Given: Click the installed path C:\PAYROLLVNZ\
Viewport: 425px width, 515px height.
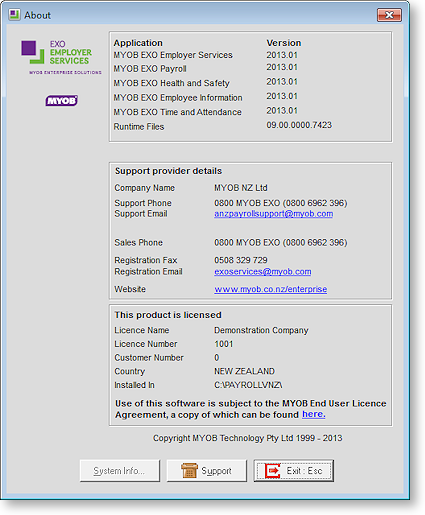Looking at the screenshot, I should (248, 385).
